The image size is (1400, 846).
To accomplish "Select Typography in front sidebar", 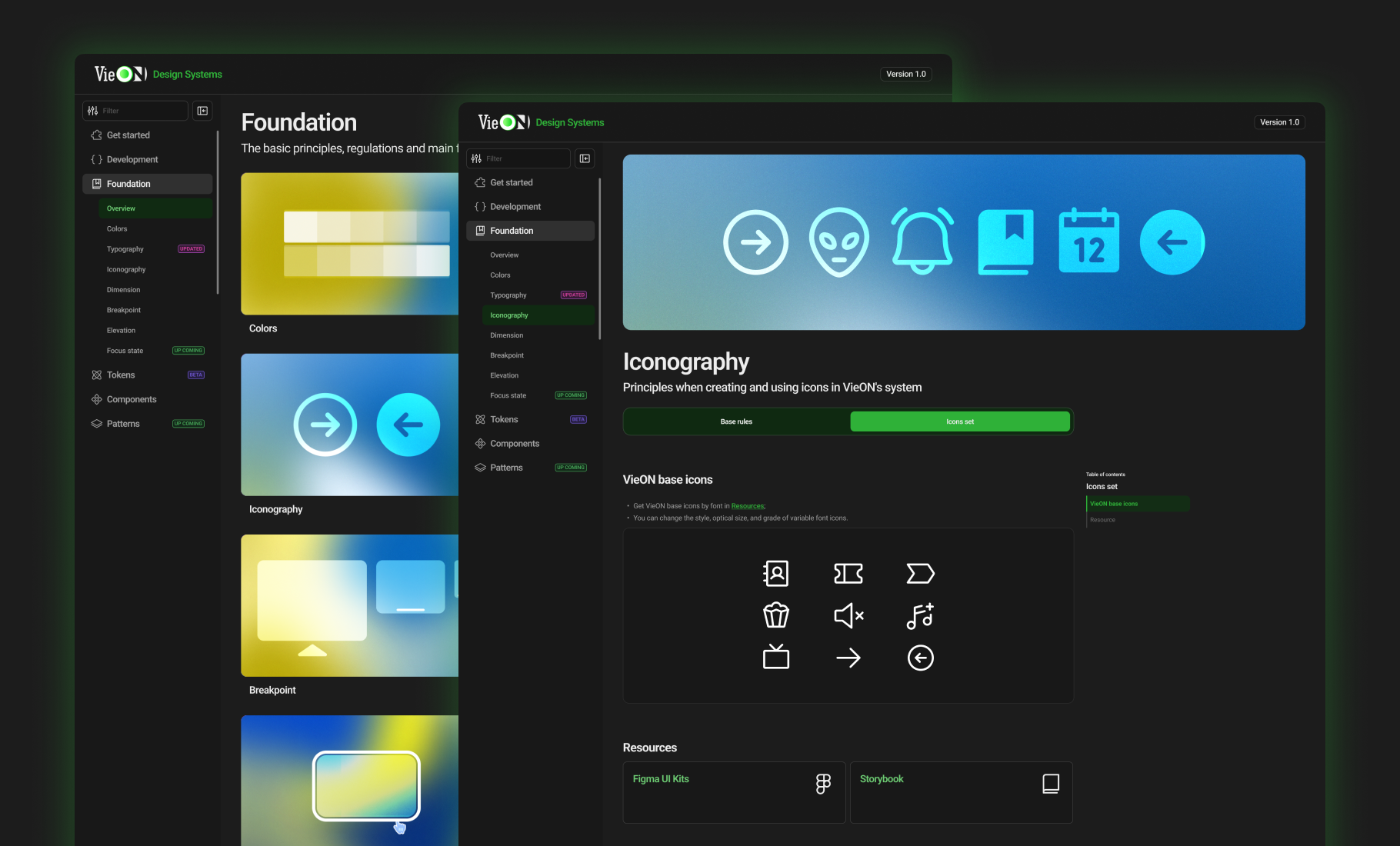I will pos(538,295).
